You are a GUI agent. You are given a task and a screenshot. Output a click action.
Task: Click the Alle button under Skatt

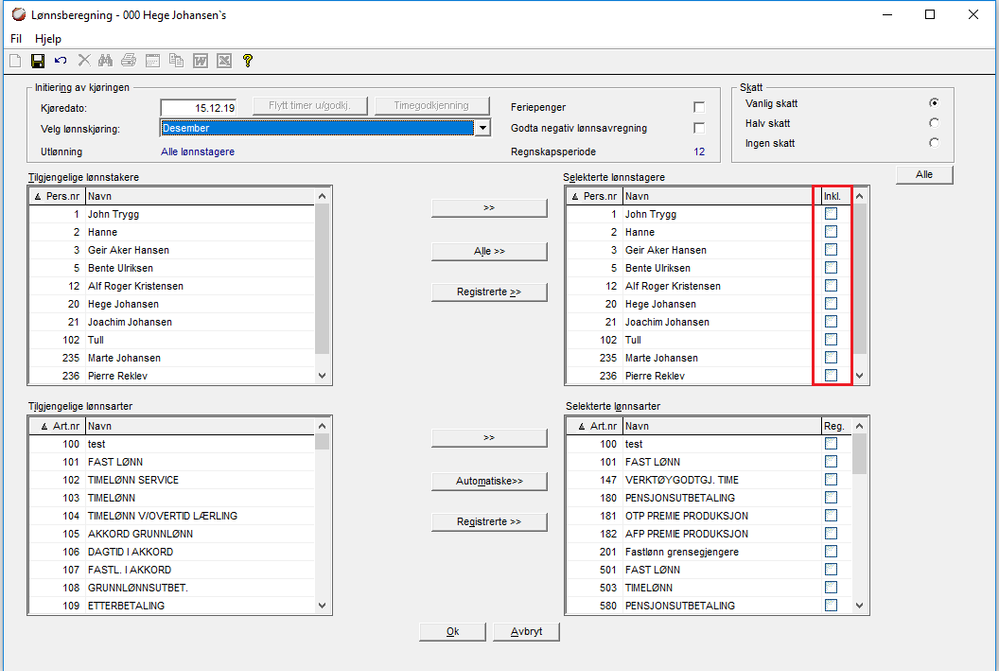tap(924, 175)
